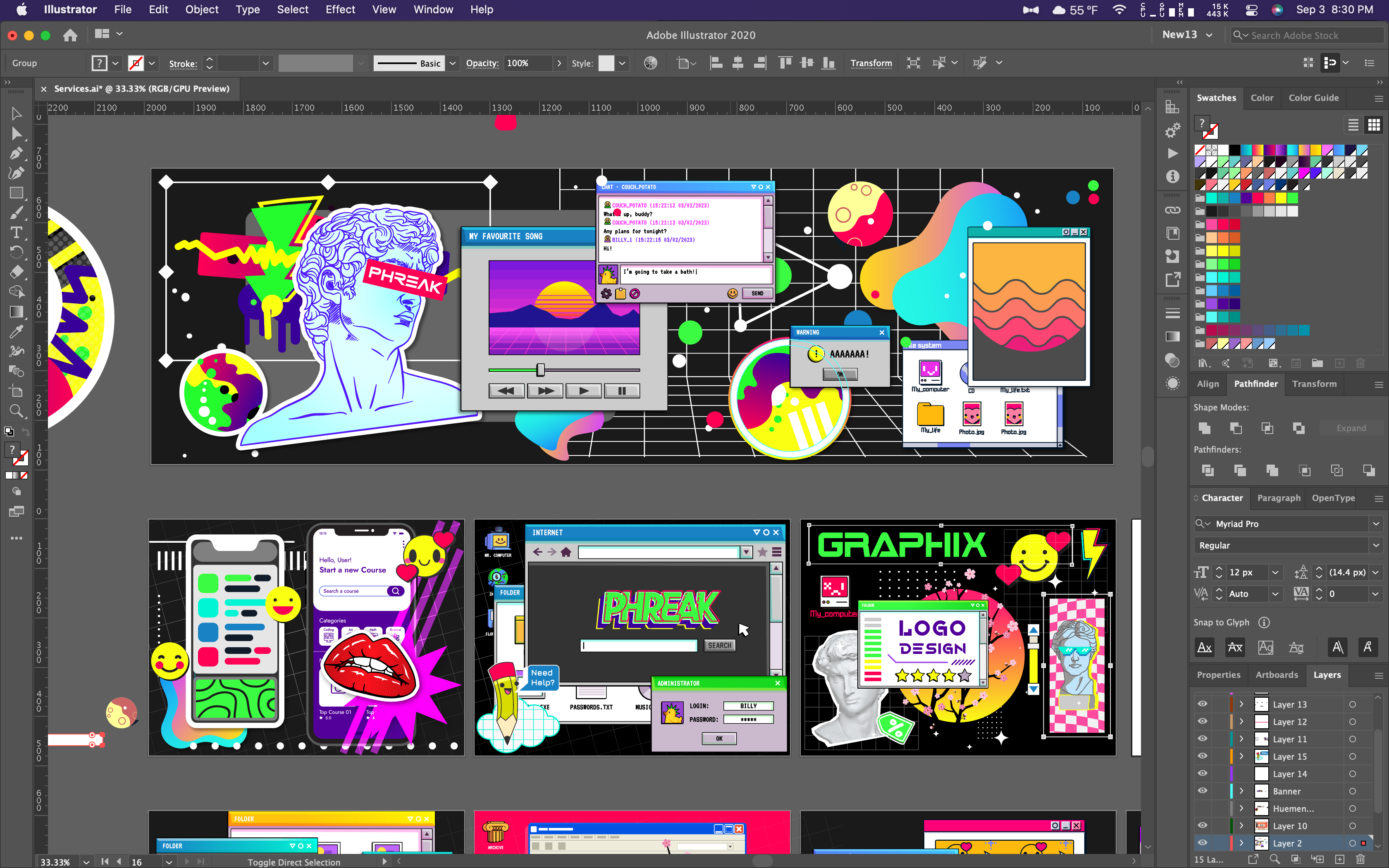Image resolution: width=1389 pixels, height=868 pixels.
Task: Select the Direct Selection tool
Action: tap(16, 134)
